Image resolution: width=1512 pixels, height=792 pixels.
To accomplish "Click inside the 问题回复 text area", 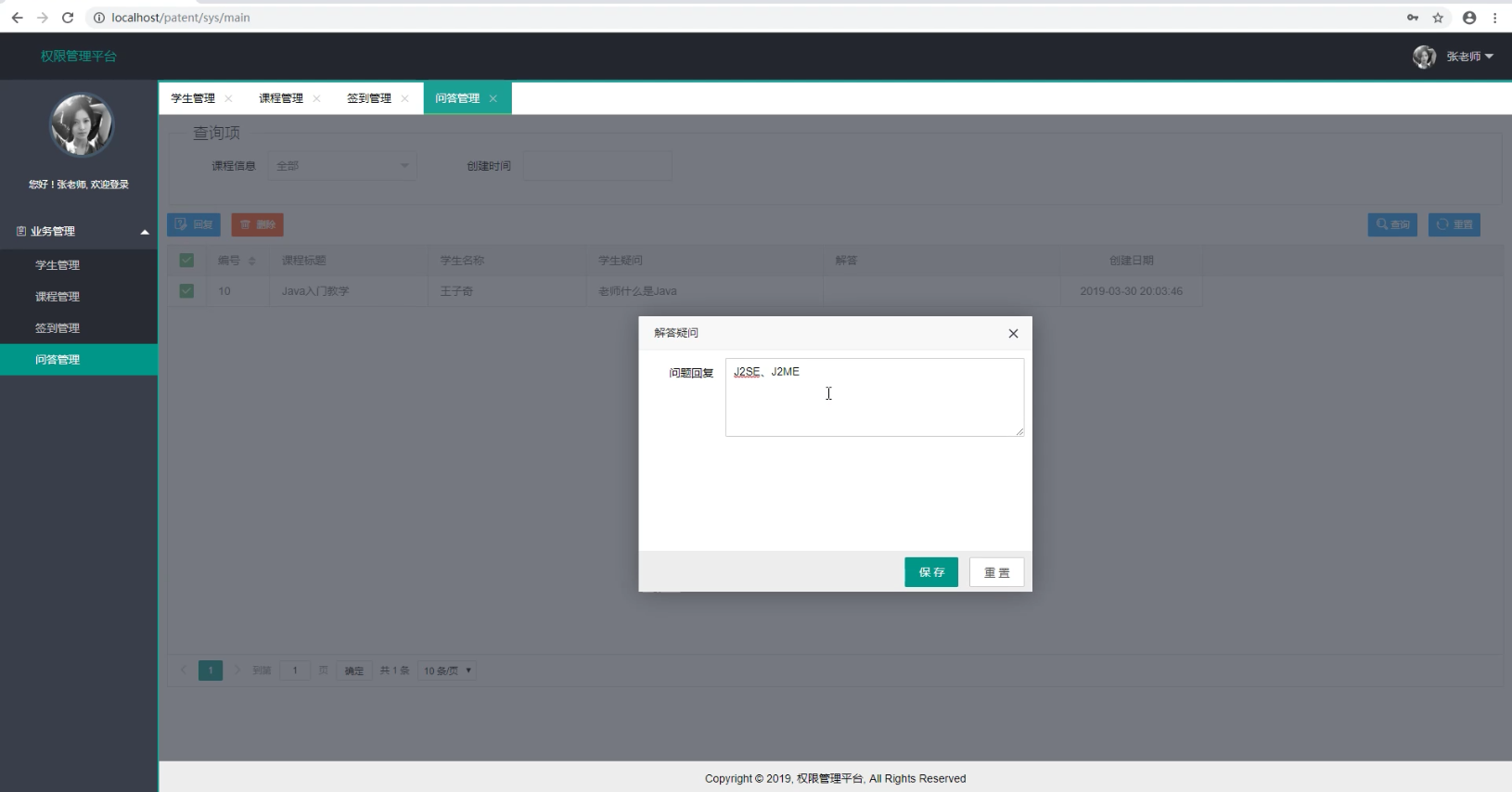I will 875,397.
